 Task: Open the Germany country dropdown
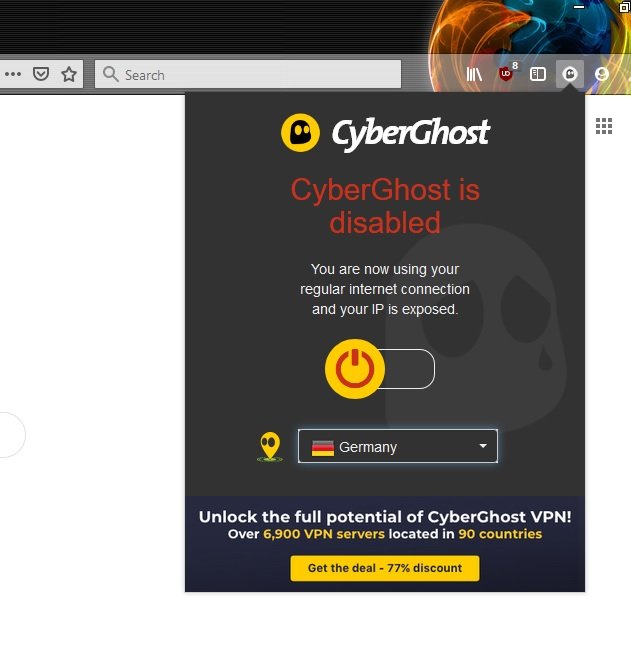[398, 446]
